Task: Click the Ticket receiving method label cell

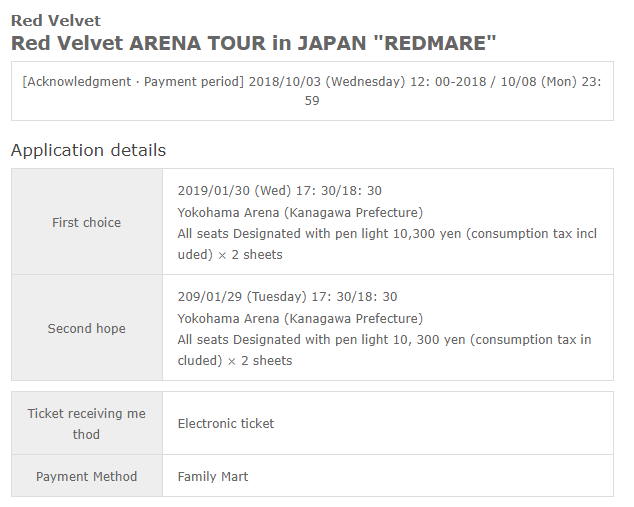Action: coord(87,423)
